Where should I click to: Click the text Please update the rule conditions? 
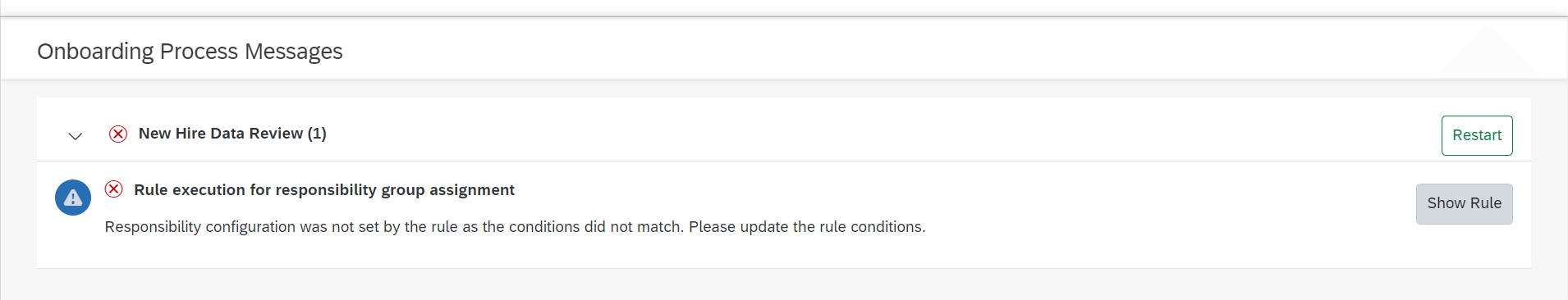click(x=807, y=227)
